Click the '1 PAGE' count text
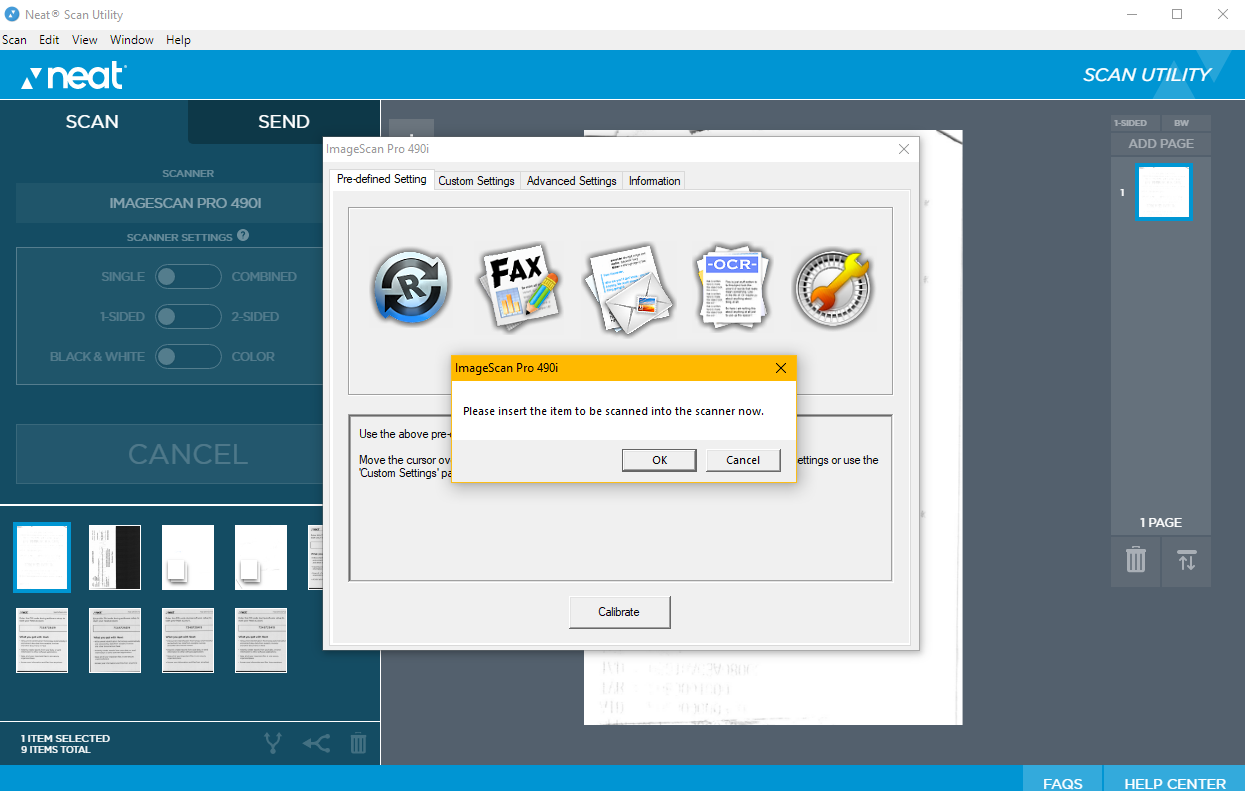 pyautogui.click(x=1161, y=523)
